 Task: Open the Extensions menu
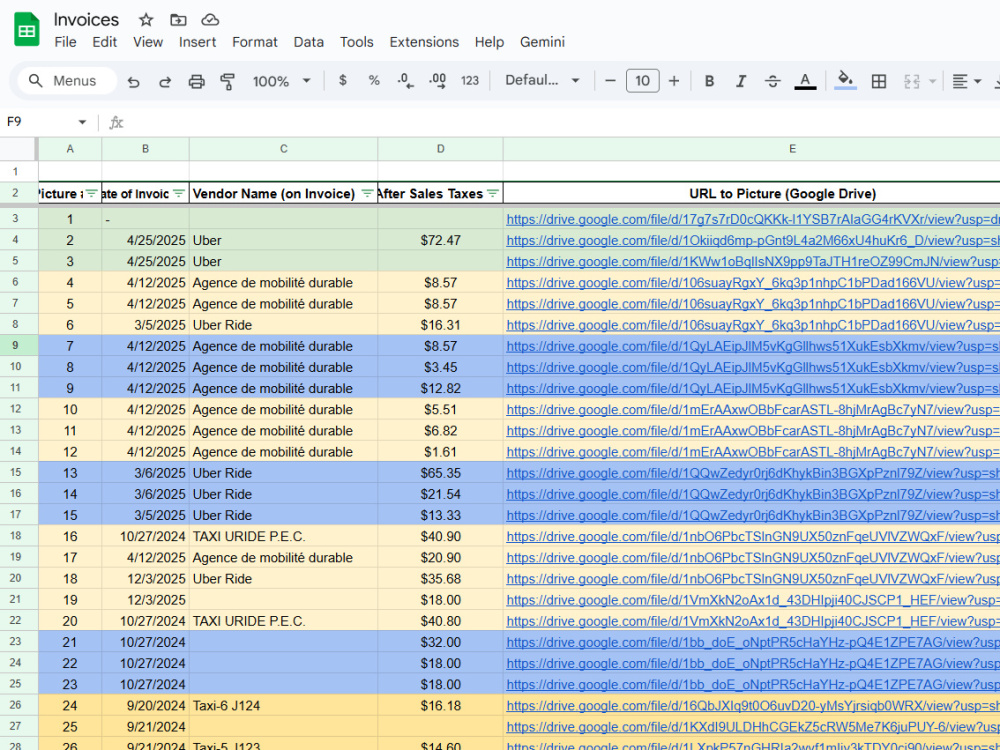[x=424, y=42]
